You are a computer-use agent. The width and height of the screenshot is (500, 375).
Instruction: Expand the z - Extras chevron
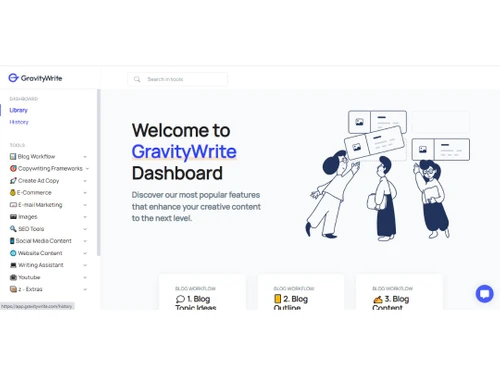click(85, 289)
